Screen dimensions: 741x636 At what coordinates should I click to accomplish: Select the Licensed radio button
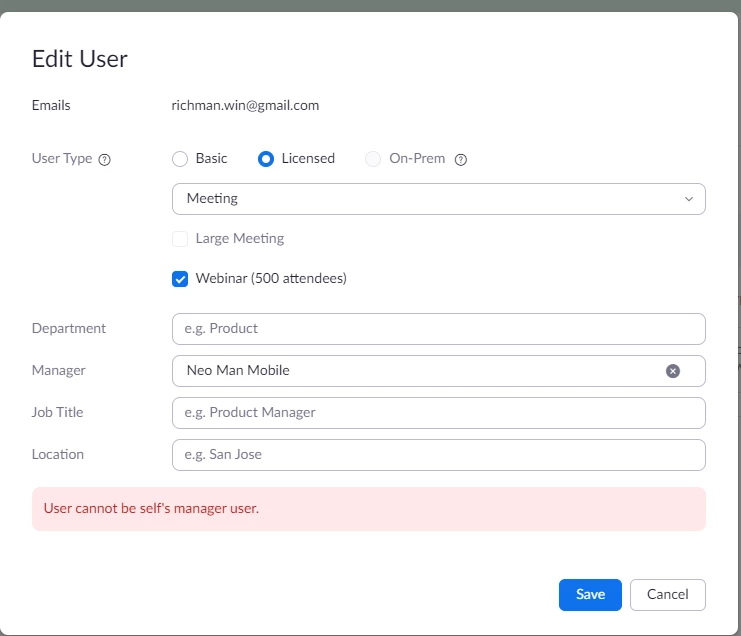[266, 159]
